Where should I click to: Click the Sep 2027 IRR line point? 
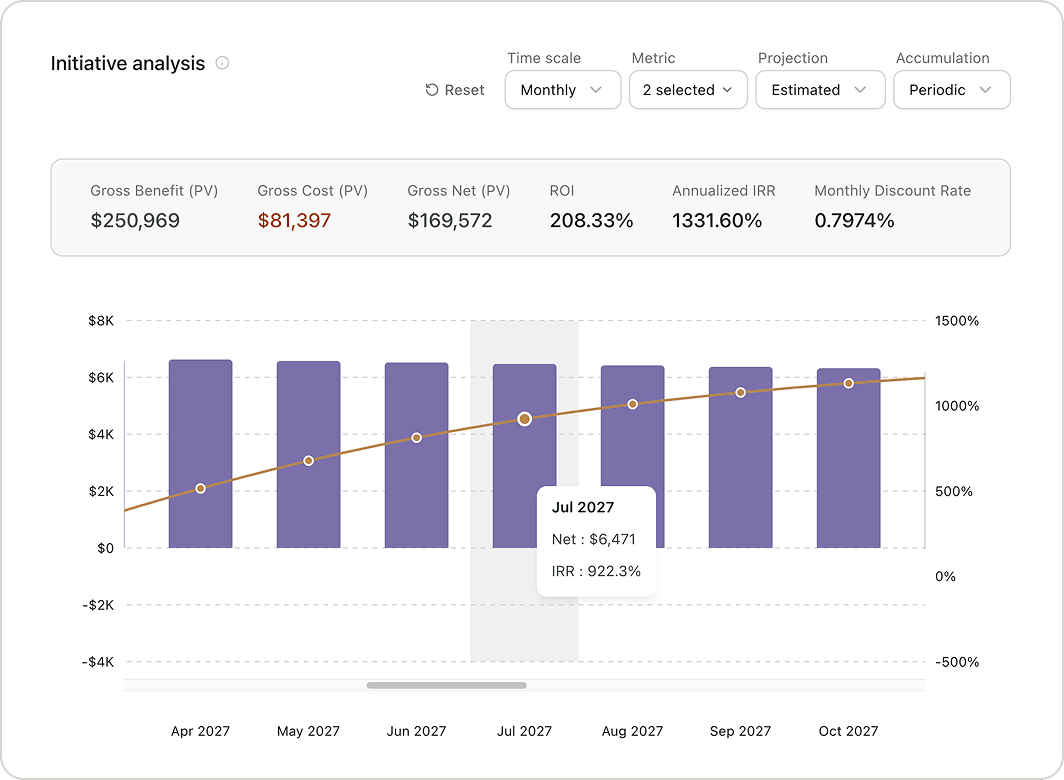(740, 392)
